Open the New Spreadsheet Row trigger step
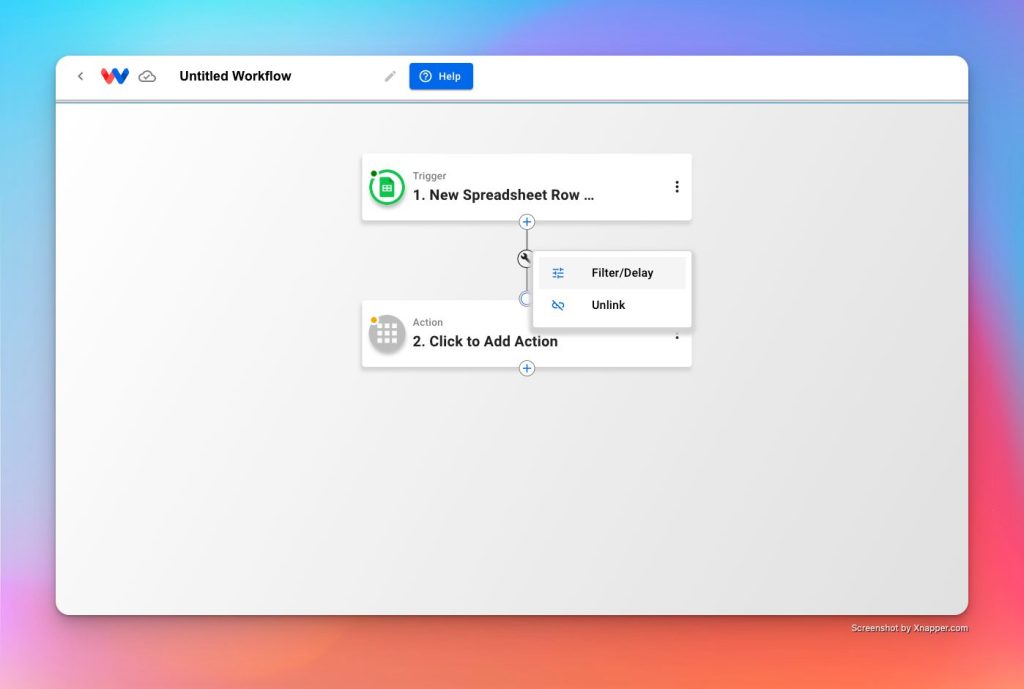 click(x=526, y=187)
